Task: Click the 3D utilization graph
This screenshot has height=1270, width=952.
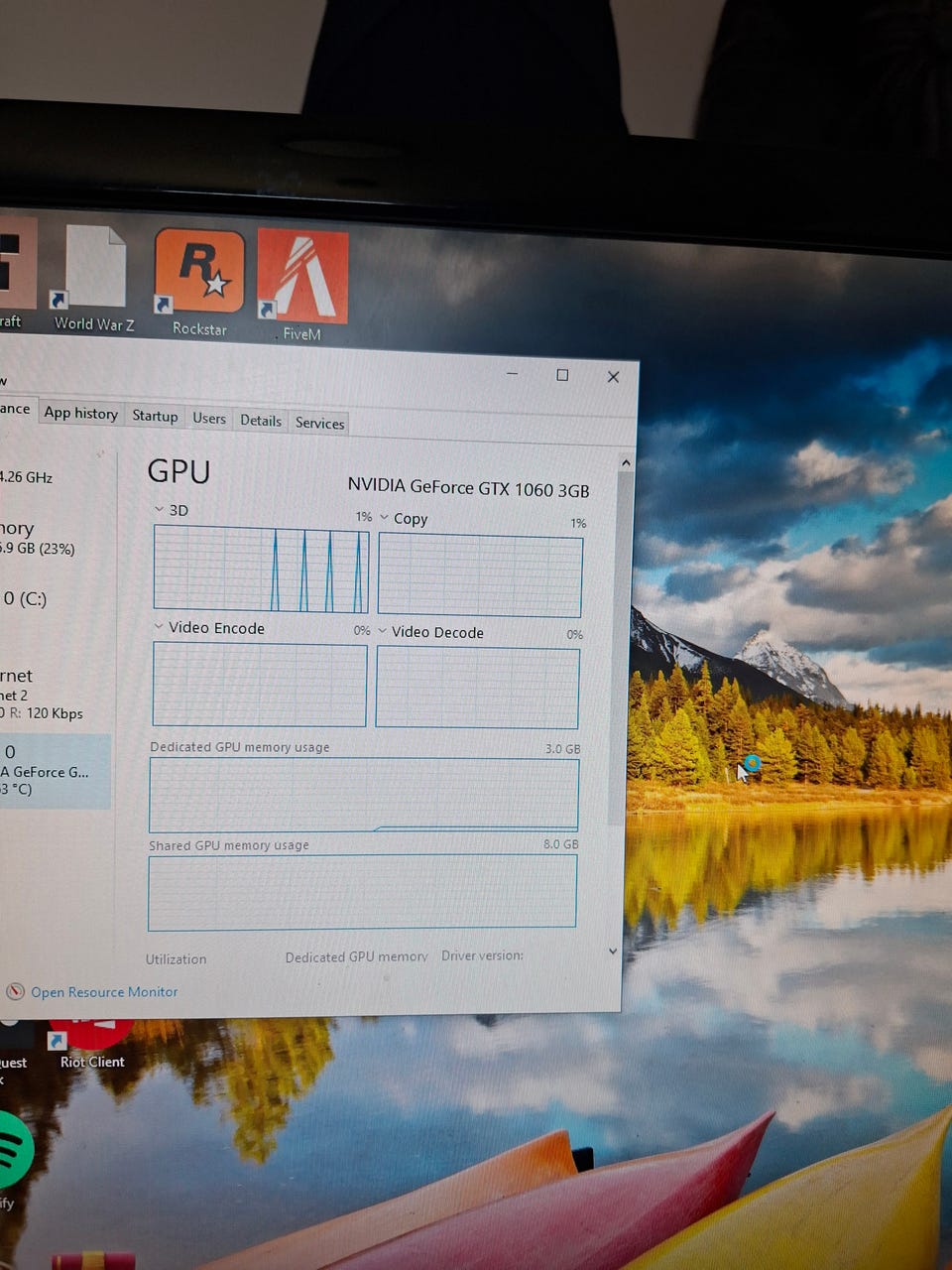Action: click(261, 570)
